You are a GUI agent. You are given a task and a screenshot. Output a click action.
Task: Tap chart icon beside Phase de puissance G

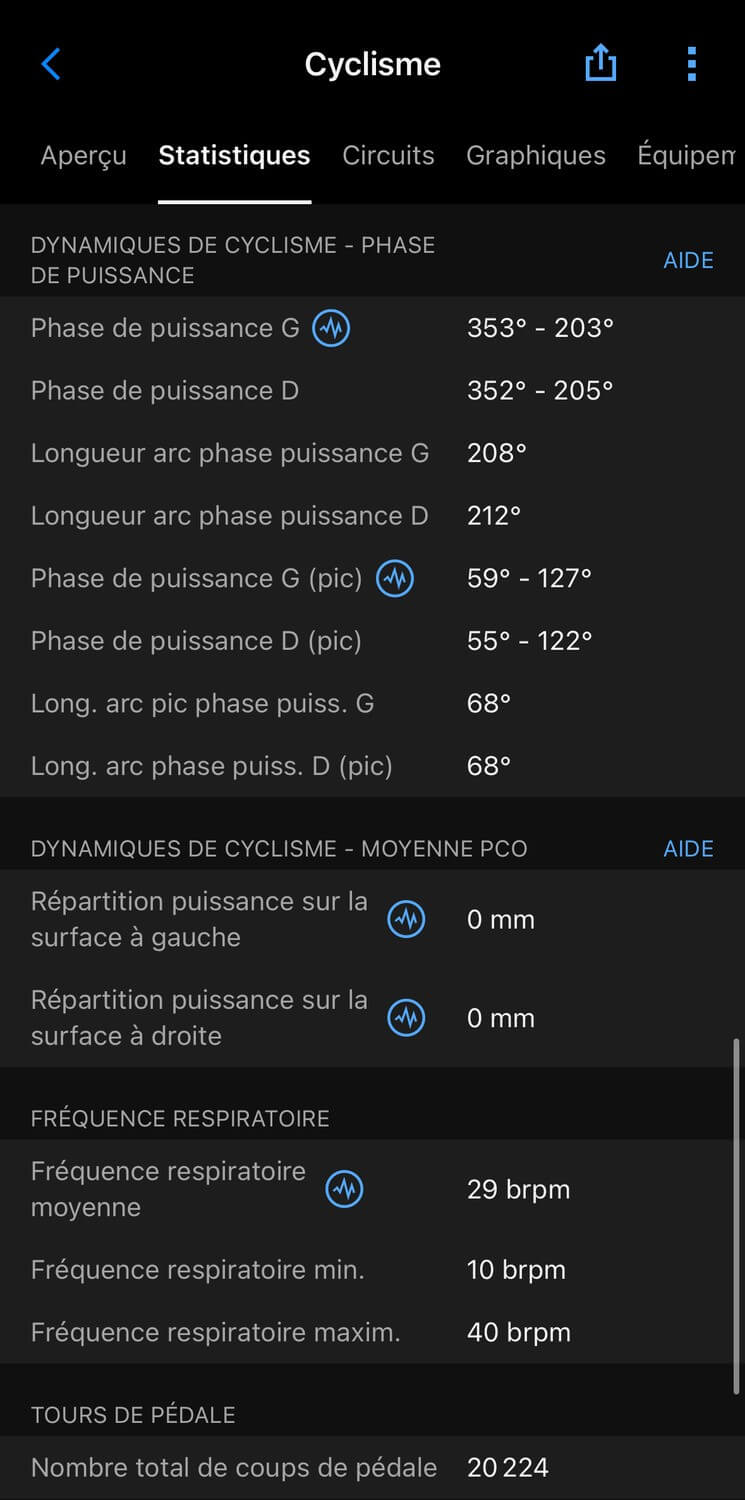coord(331,328)
